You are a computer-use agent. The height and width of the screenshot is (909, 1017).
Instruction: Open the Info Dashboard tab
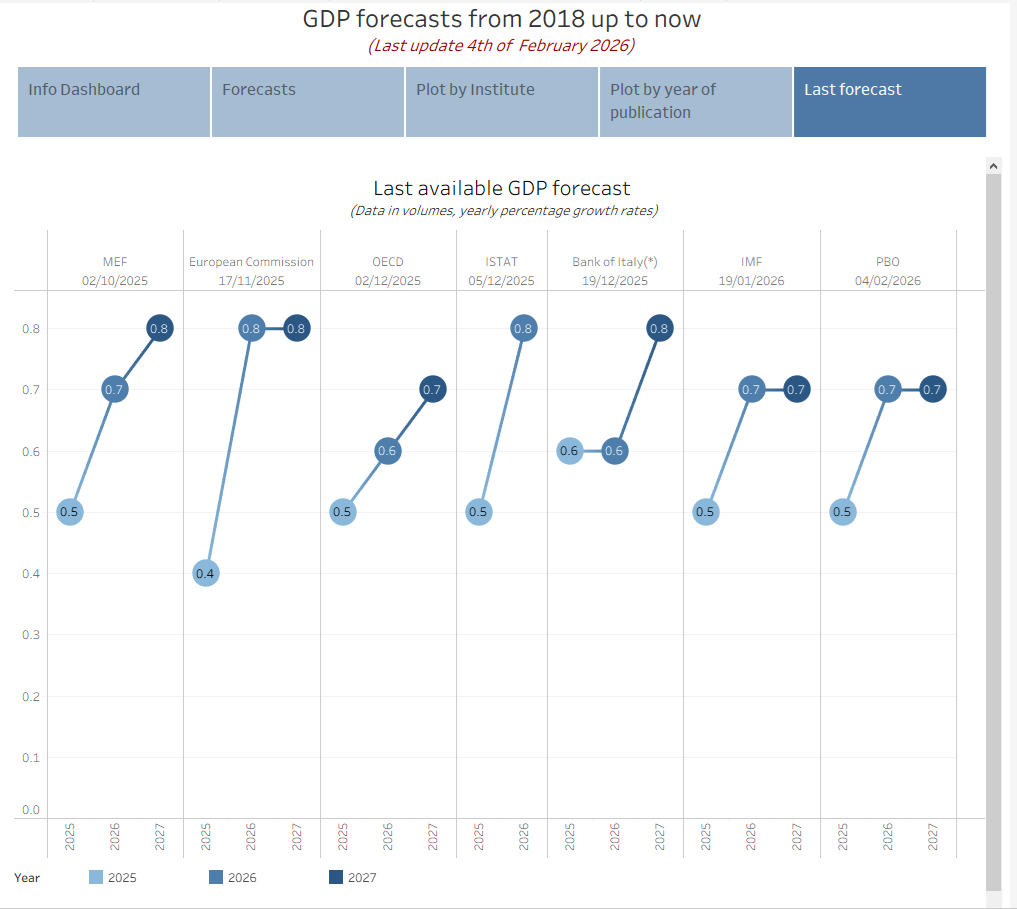(x=114, y=101)
